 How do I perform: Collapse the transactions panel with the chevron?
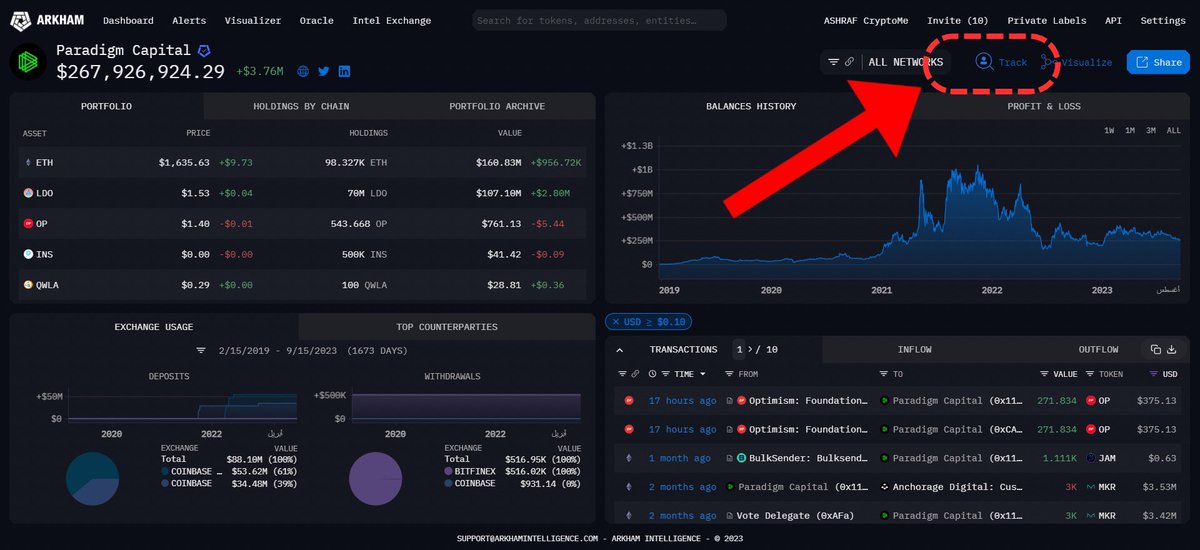pos(618,350)
